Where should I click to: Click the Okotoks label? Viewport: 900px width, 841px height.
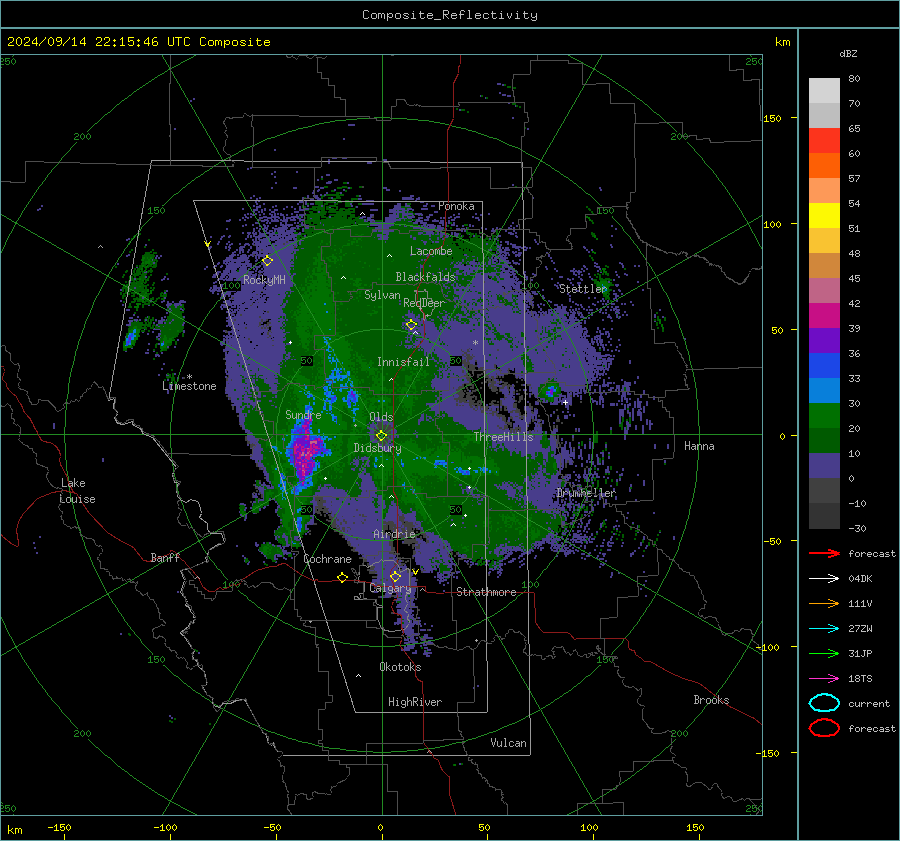tap(400, 667)
